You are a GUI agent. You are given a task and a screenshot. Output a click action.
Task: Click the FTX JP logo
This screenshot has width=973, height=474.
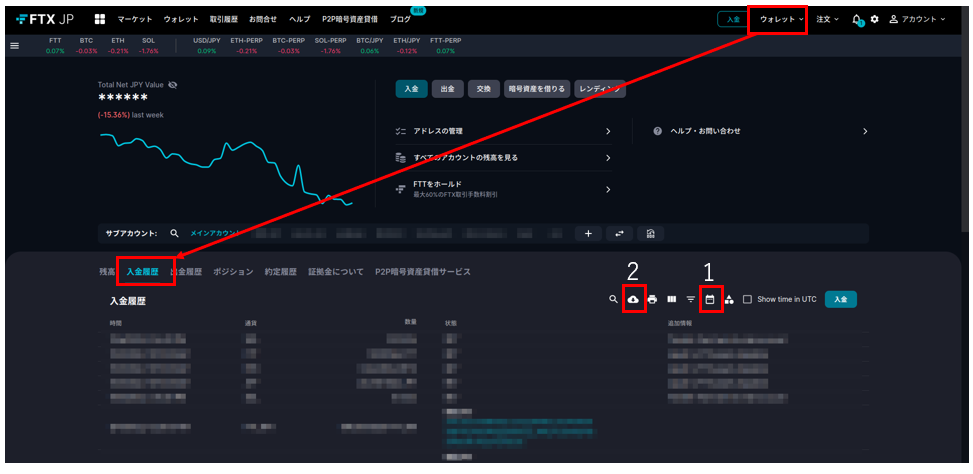click(45, 19)
